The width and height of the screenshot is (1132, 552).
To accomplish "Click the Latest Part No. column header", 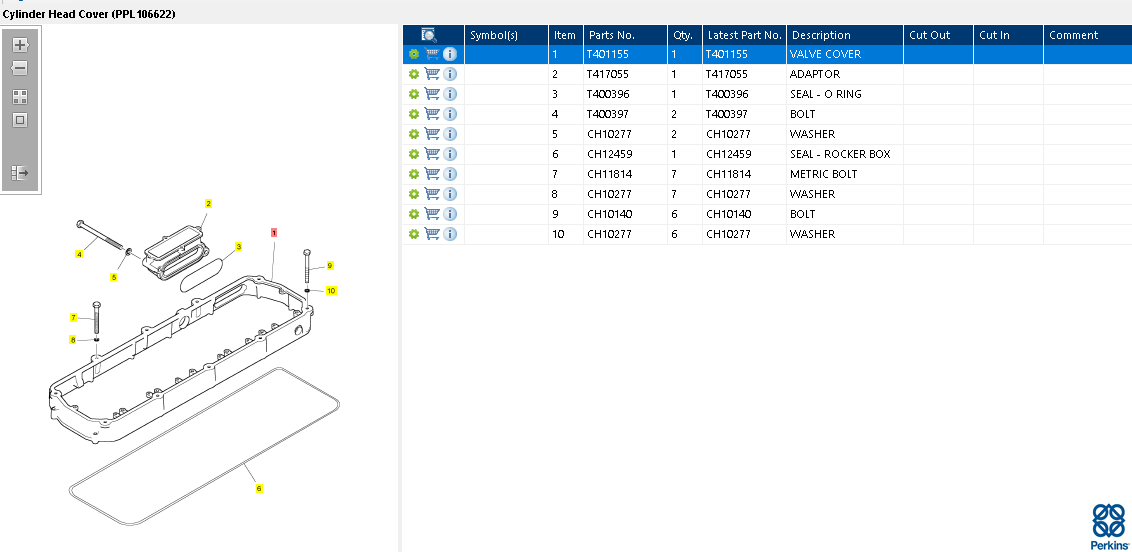I will point(744,35).
